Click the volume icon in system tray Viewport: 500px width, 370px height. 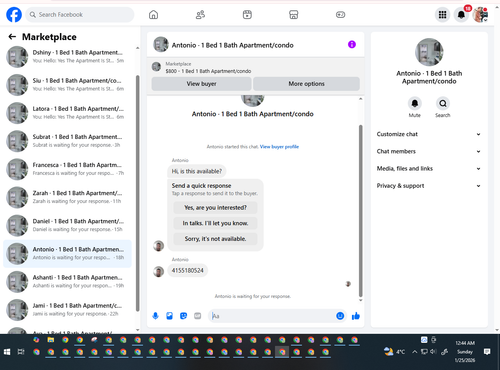(x=433, y=352)
